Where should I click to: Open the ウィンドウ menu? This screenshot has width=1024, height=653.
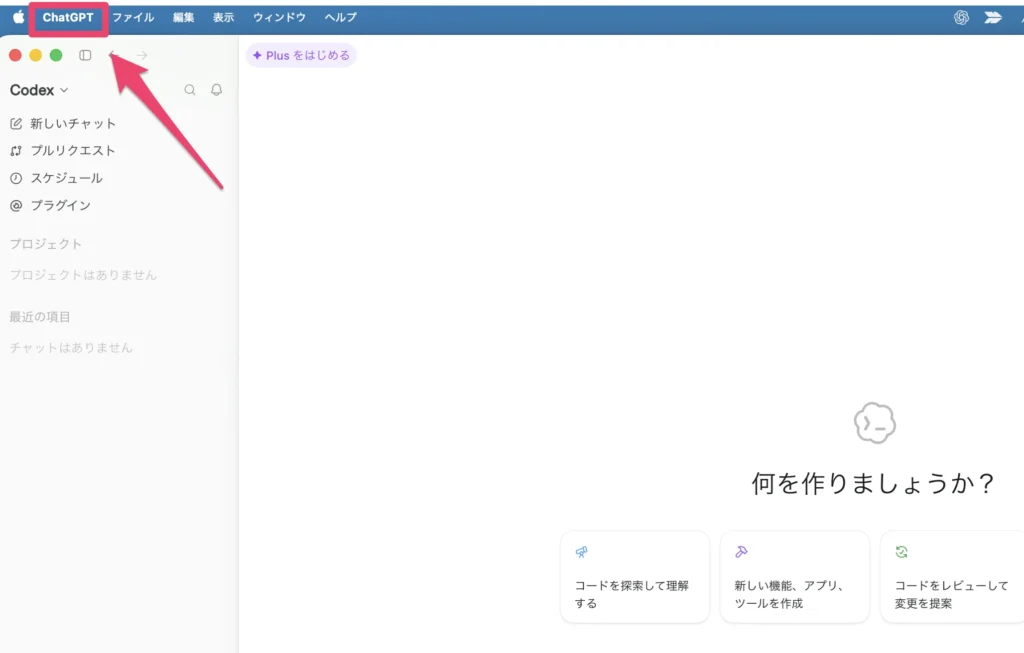pyautogui.click(x=280, y=18)
